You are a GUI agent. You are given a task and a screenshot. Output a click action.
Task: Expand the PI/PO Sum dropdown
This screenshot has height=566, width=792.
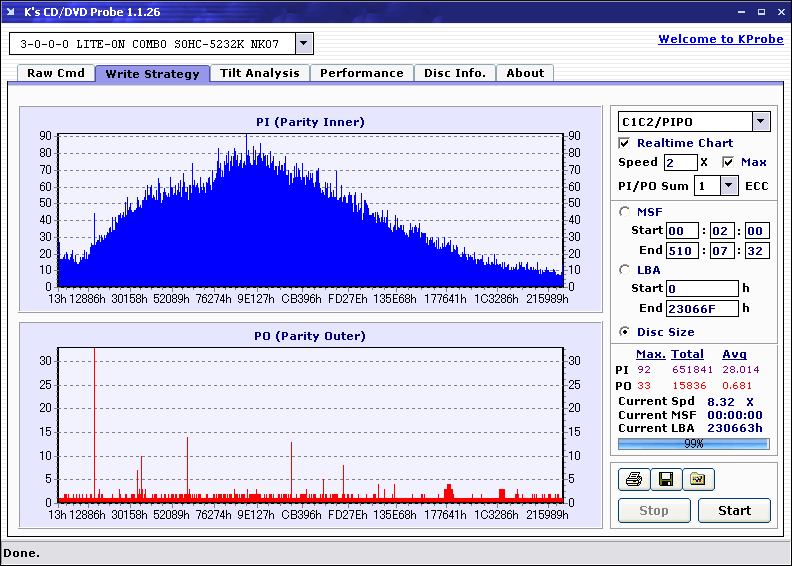[728, 185]
